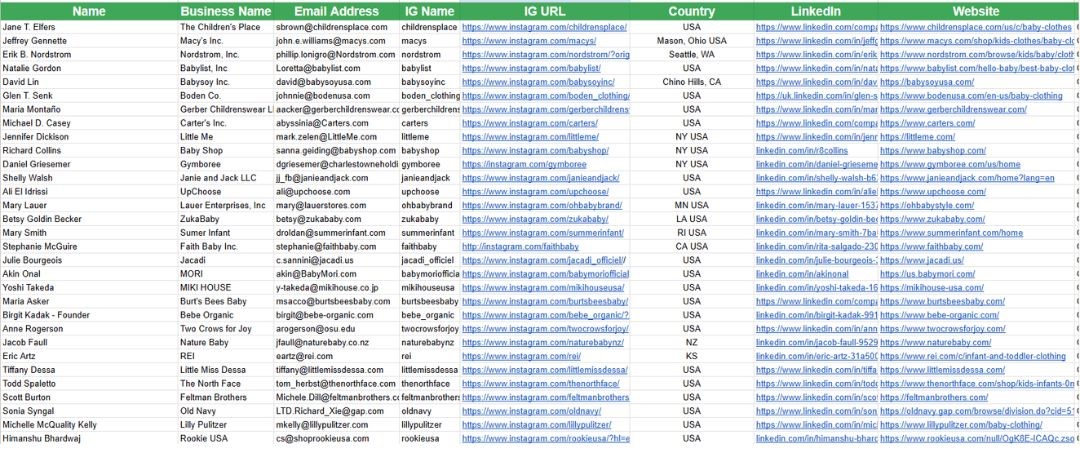Viewport: 1080px width, 452px height.
Task: Open the carters Instagram URL
Action: (x=529, y=123)
